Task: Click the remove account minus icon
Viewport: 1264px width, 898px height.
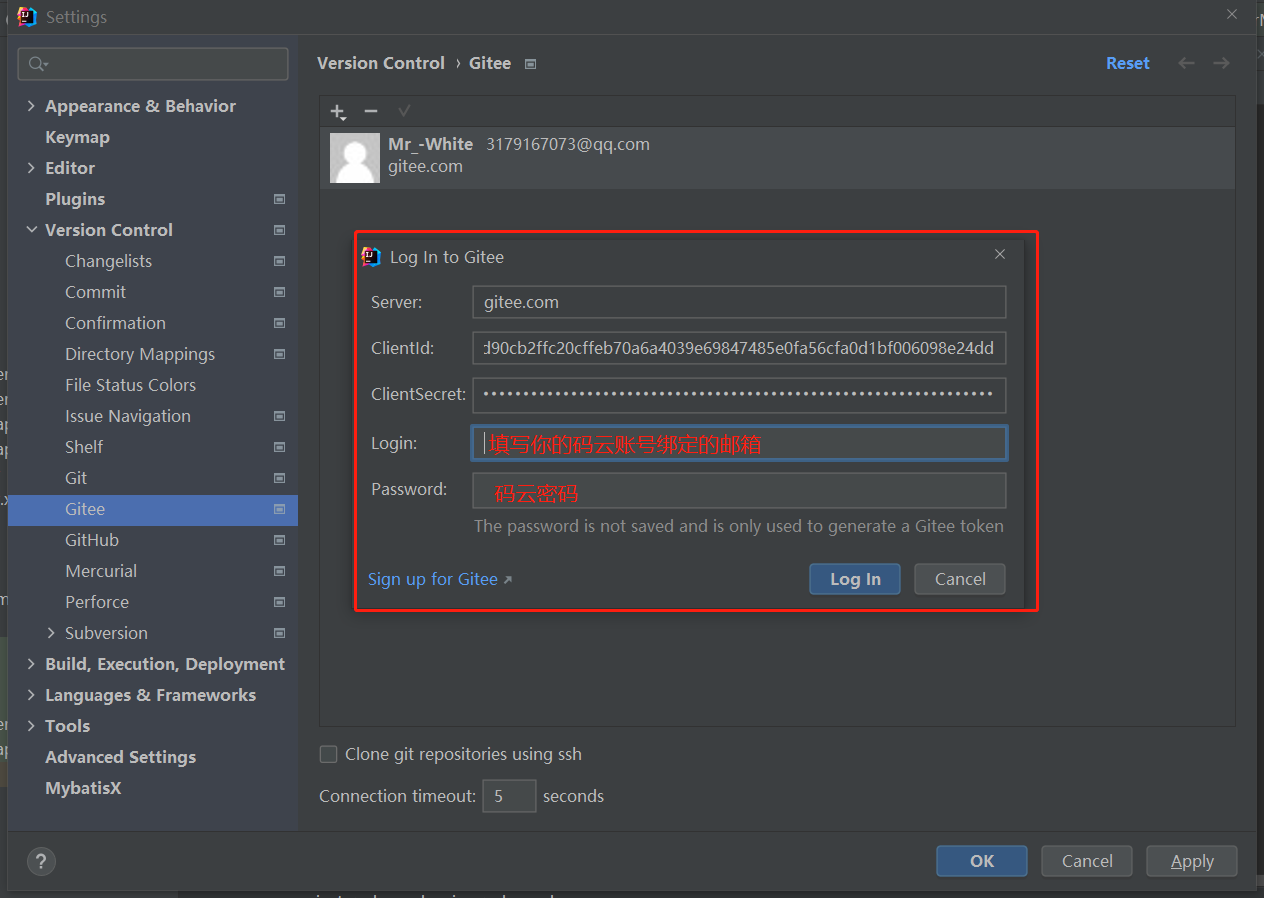Action: [371, 111]
